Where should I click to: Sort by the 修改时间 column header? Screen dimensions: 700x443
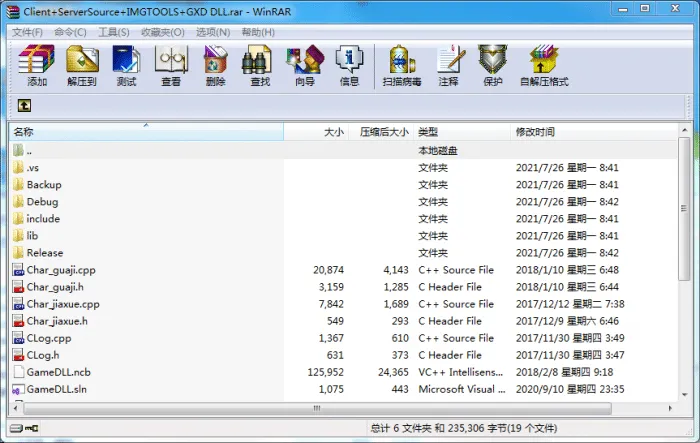click(594, 132)
